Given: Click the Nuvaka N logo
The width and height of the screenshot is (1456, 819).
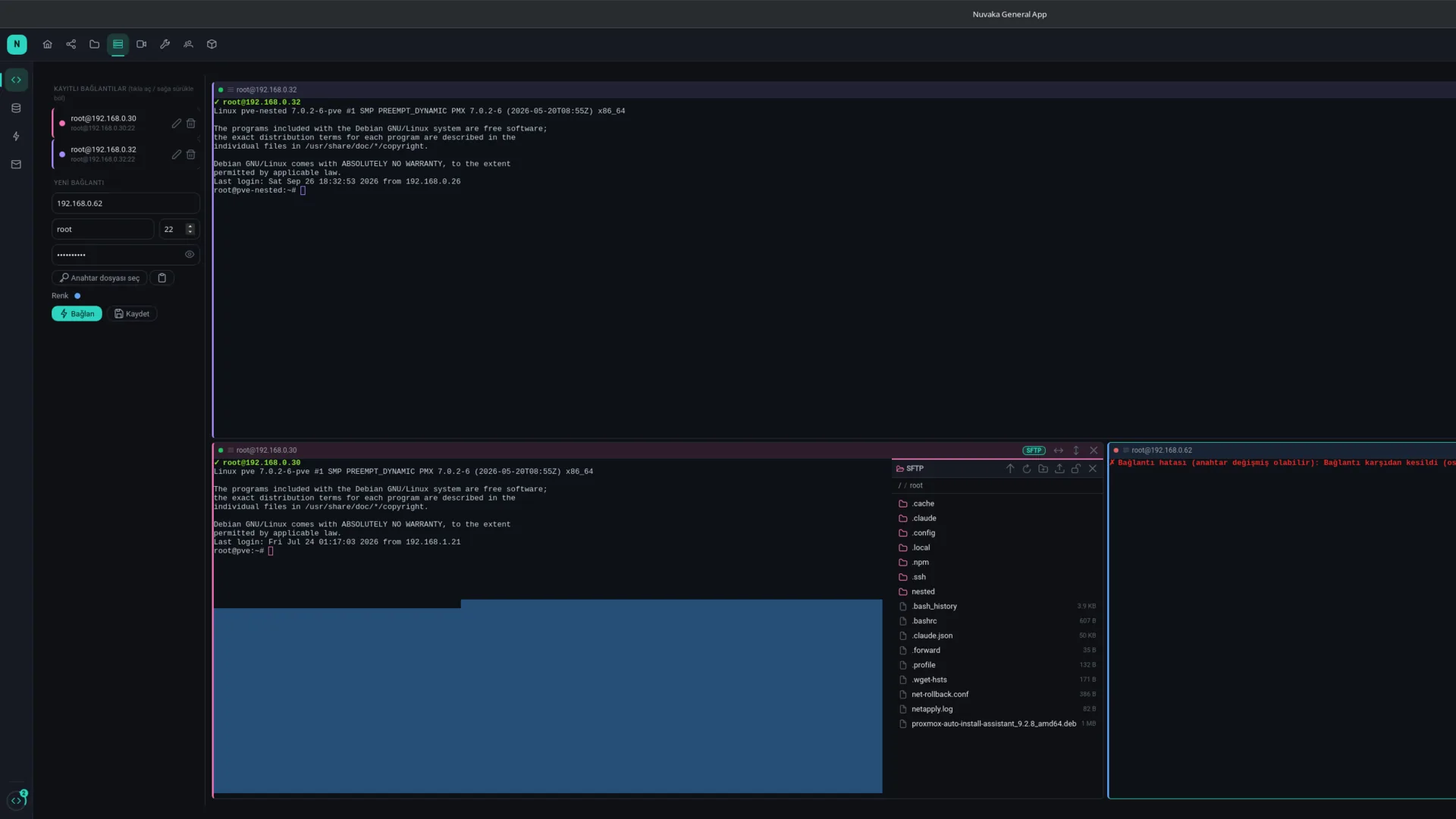Looking at the screenshot, I should pos(17,44).
